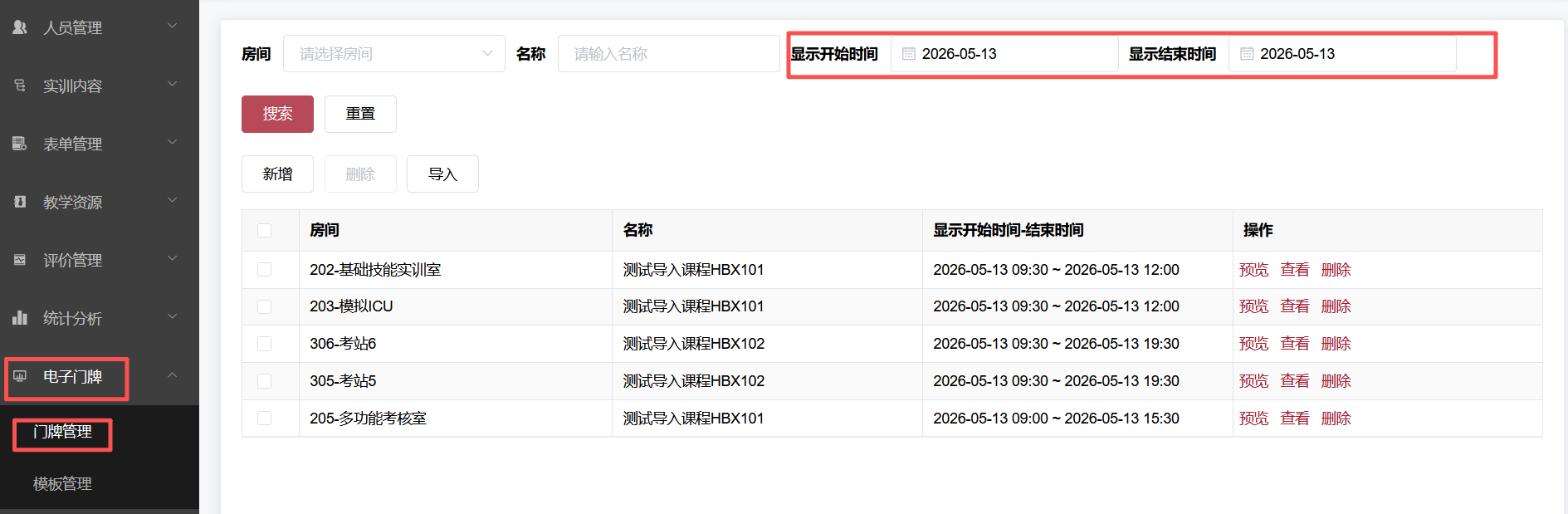
Task: Click calendar icon in 显示结束时间 field
Action: coord(1247,54)
